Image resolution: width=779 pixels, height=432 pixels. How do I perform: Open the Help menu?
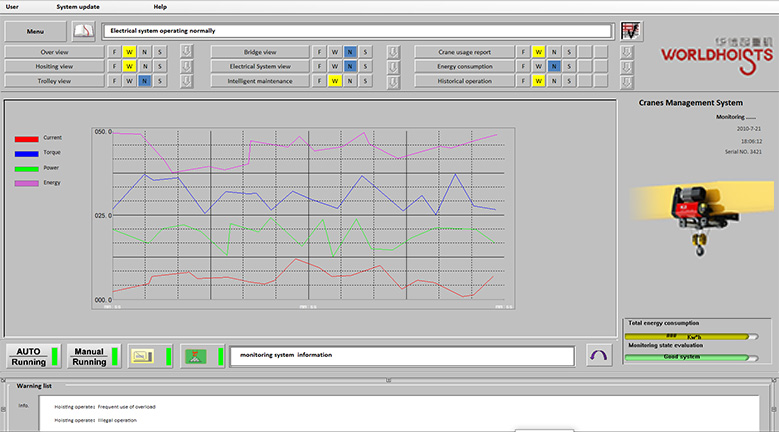click(x=160, y=6)
